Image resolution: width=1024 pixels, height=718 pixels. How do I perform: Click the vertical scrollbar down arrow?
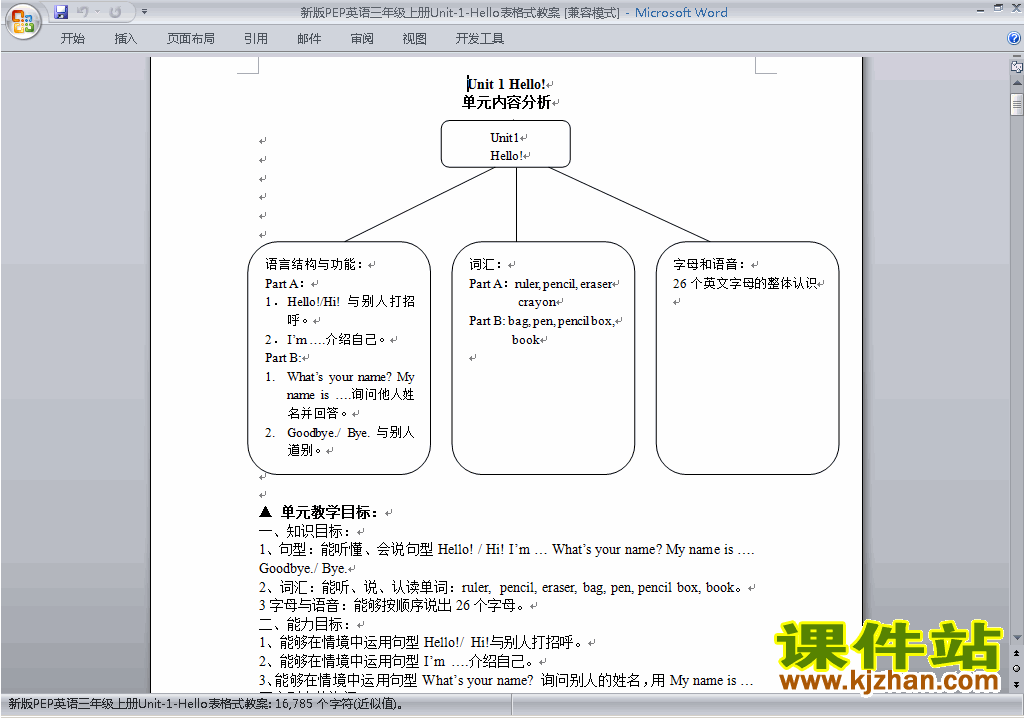(1017, 638)
